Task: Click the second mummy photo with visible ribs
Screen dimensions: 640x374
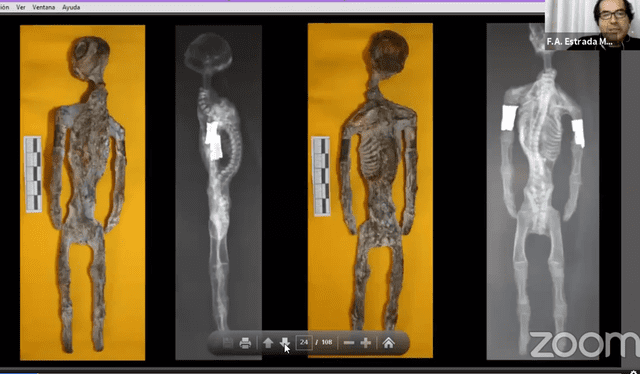Action: pyautogui.click(x=370, y=191)
